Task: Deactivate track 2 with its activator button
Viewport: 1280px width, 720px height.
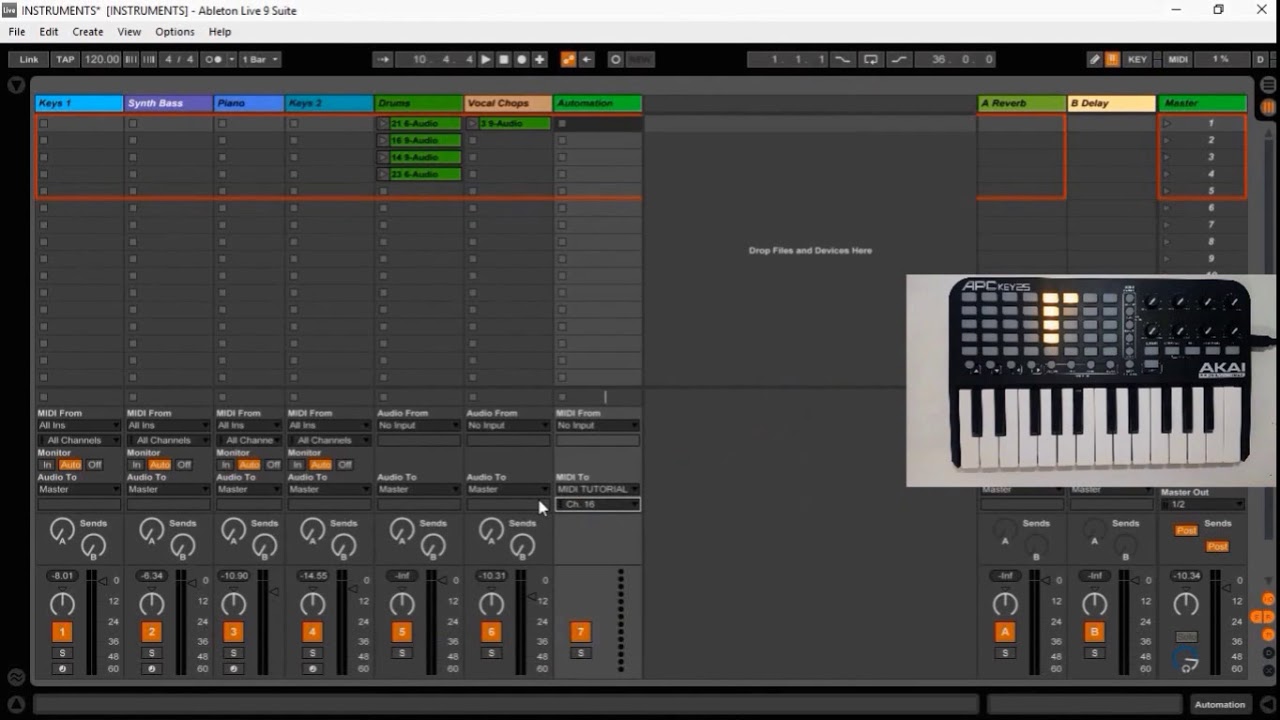Action: pyautogui.click(x=151, y=632)
